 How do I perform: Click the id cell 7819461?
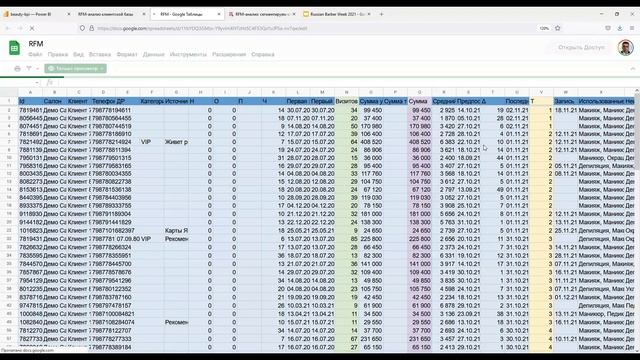pyautogui.click(x=30, y=110)
